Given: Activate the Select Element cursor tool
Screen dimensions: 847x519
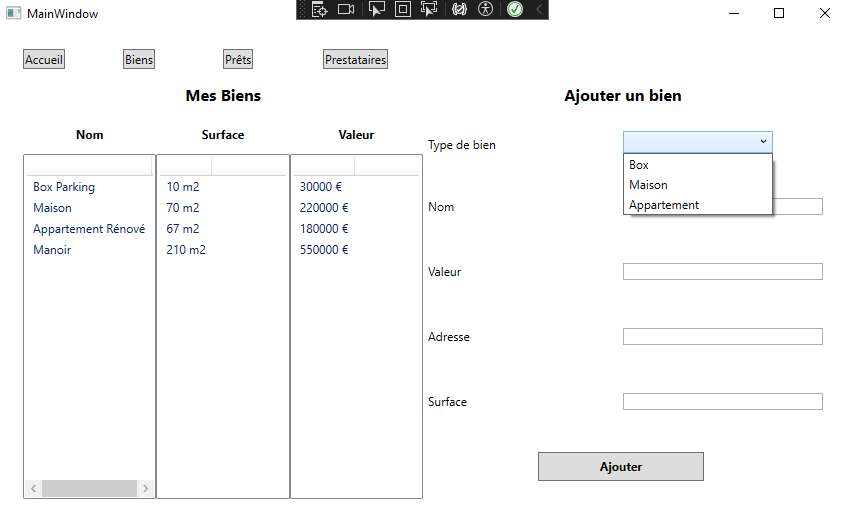Looking at the screenshot, I should click(x=376, y=9).
